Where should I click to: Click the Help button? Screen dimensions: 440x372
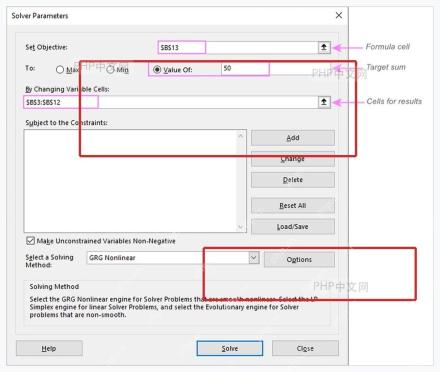tap(49, 348)
